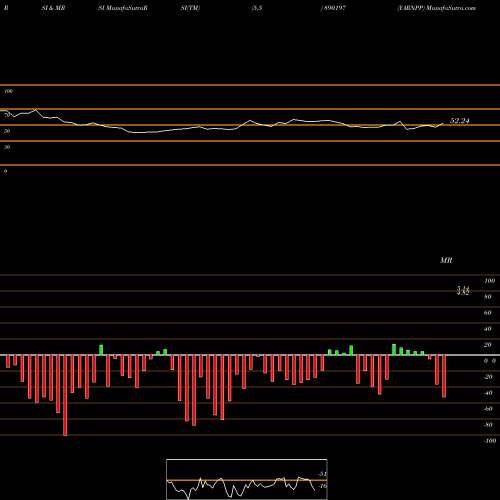
Task: Click the -51 label in mini chart
Action: 322,474
